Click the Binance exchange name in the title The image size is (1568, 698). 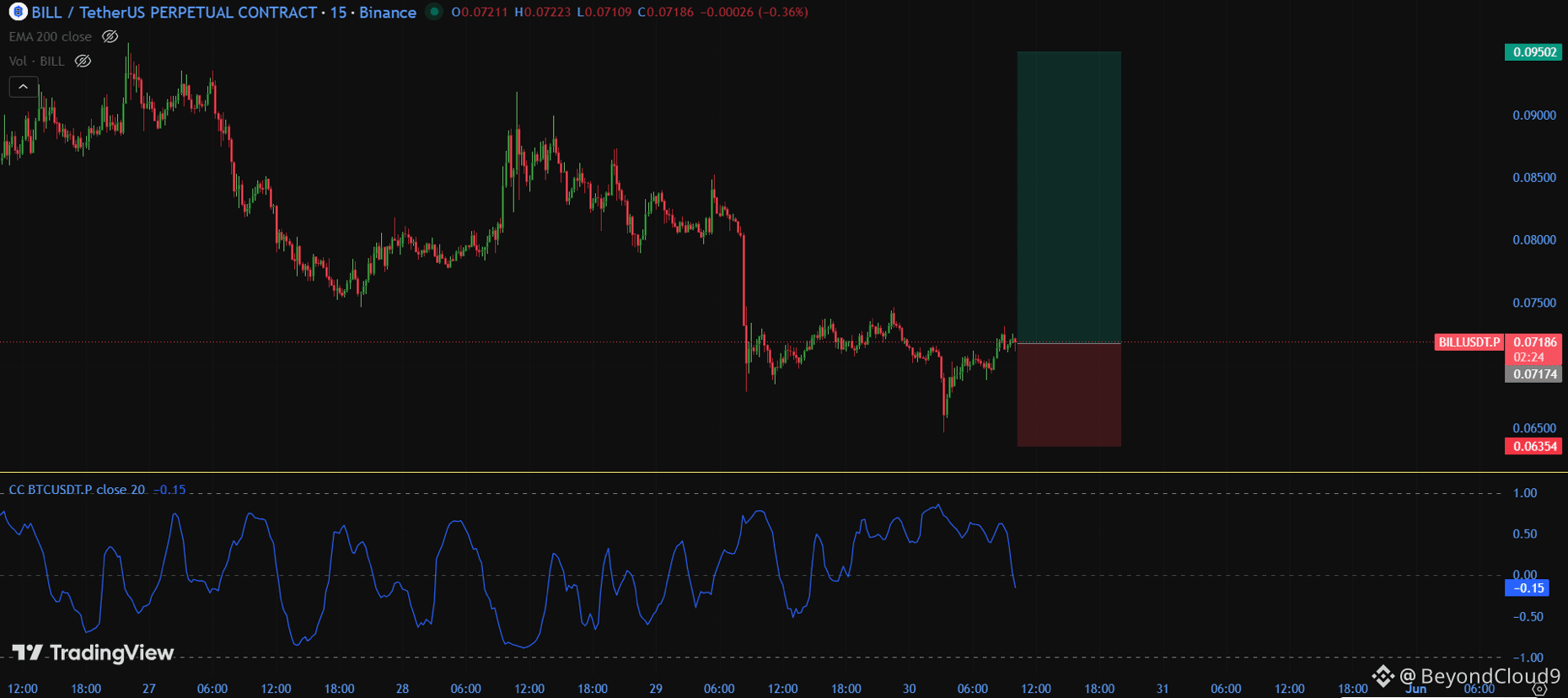tap(388, 12)
